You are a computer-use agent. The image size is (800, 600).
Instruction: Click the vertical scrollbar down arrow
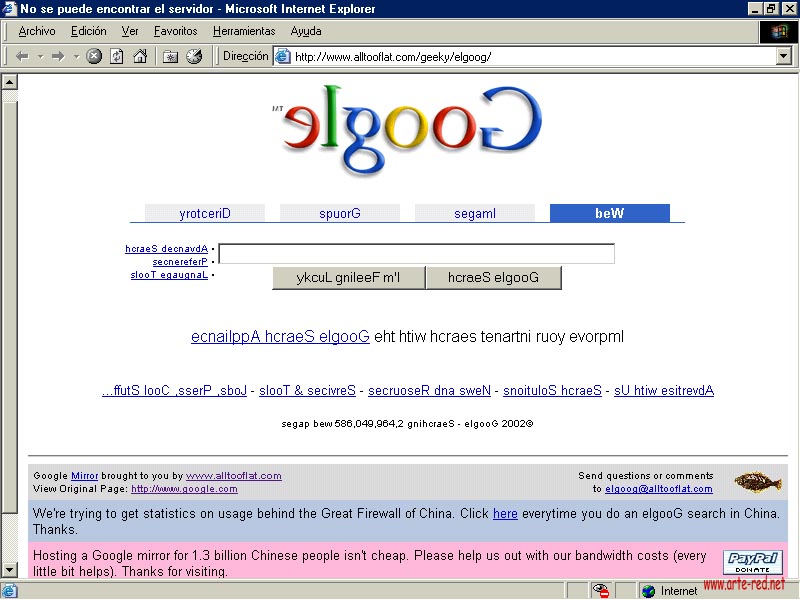click(x=9, y=569)
